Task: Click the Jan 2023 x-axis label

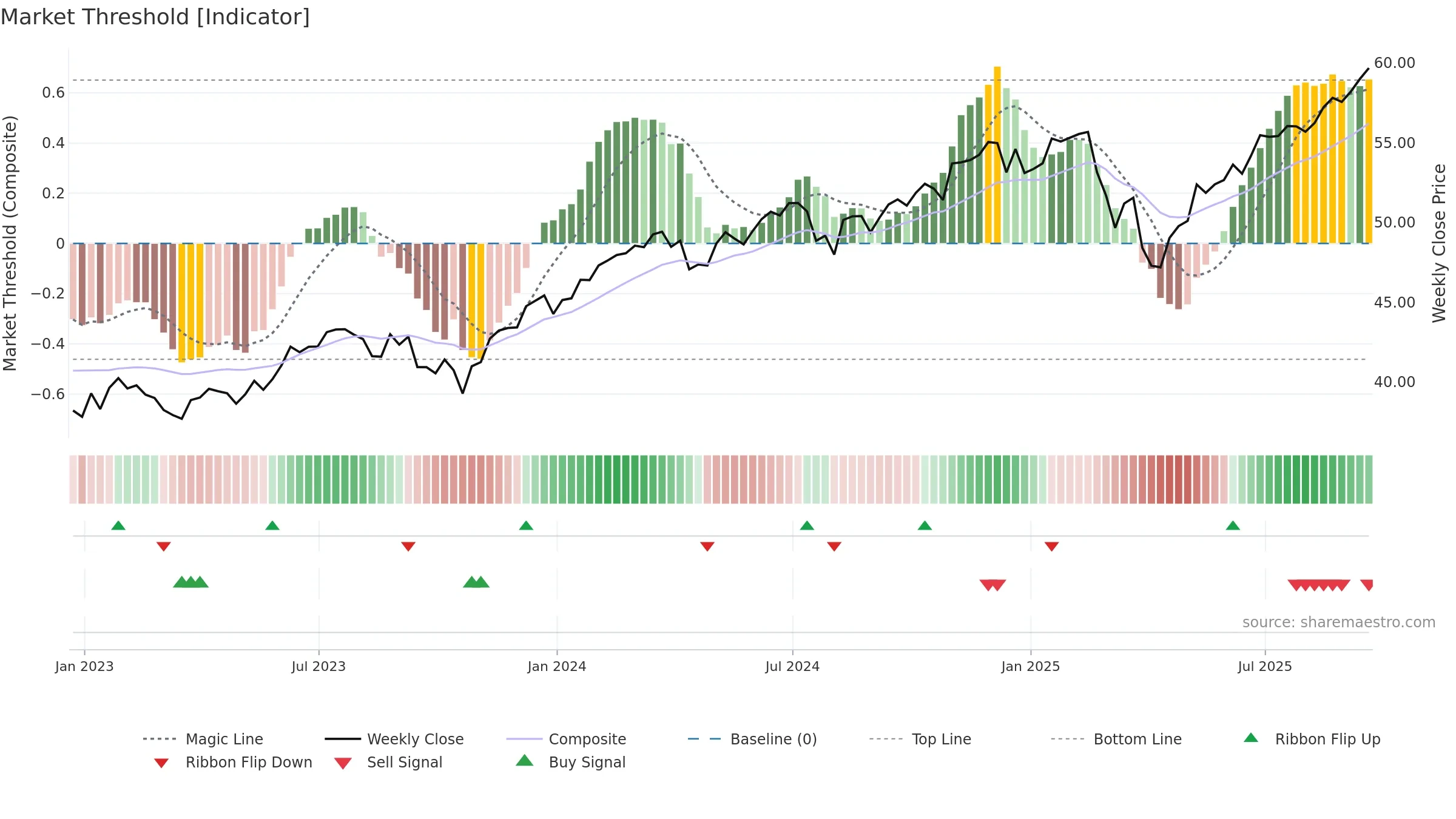Action: (x=84, y=666)
